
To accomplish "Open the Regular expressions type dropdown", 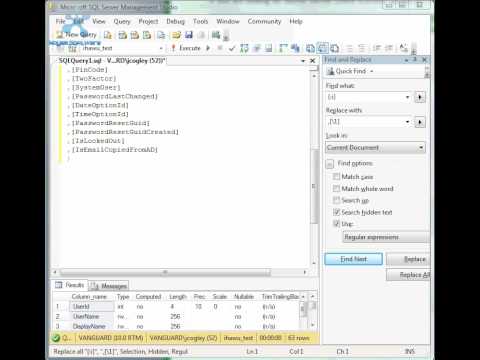I will [386, 237].
